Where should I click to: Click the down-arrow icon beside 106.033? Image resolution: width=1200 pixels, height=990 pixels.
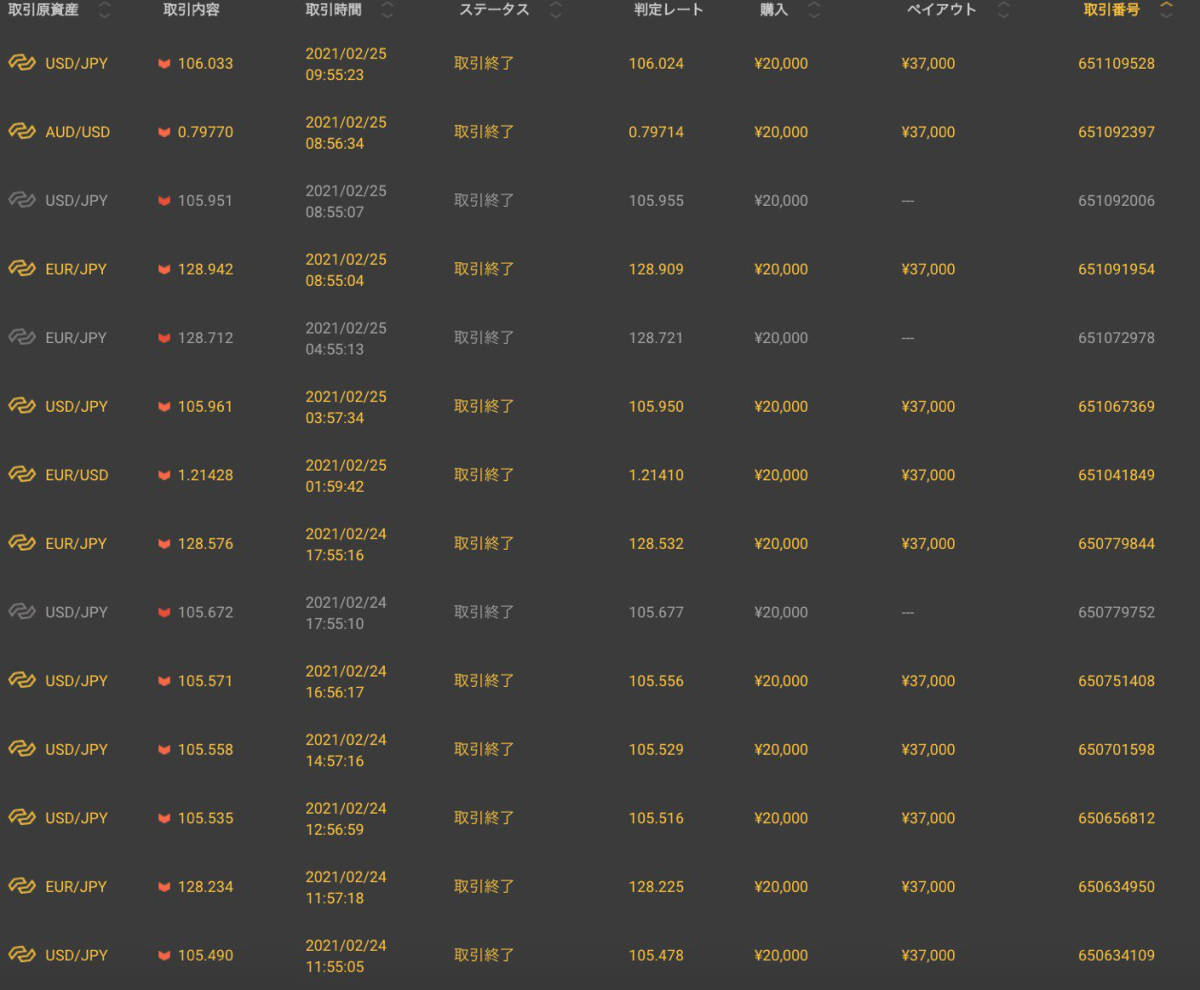point(164,64)
